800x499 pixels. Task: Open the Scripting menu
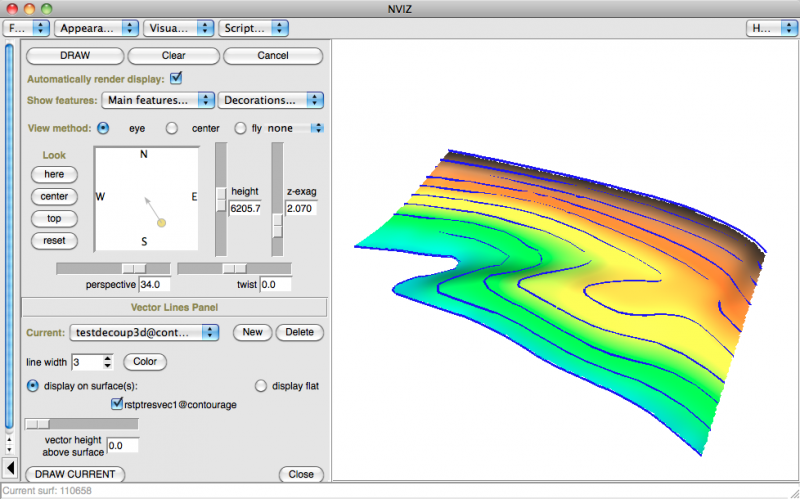253,28
